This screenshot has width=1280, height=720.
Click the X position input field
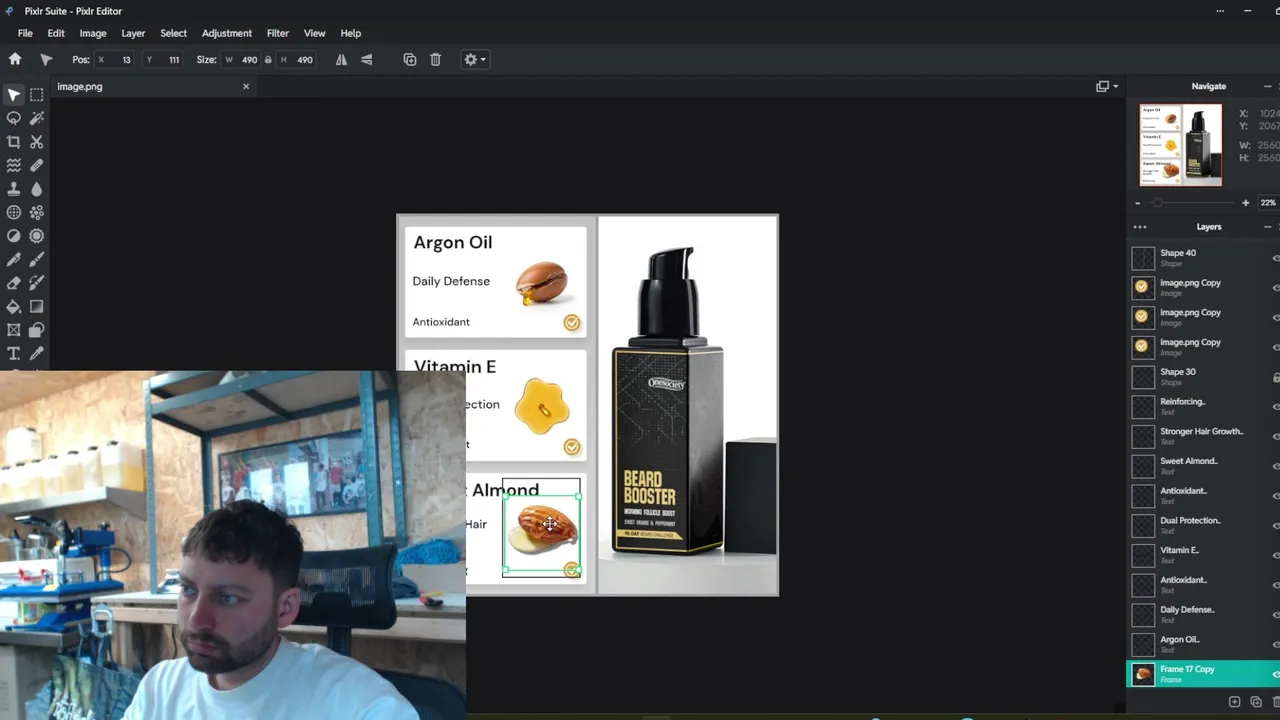(x=115, y=60)
